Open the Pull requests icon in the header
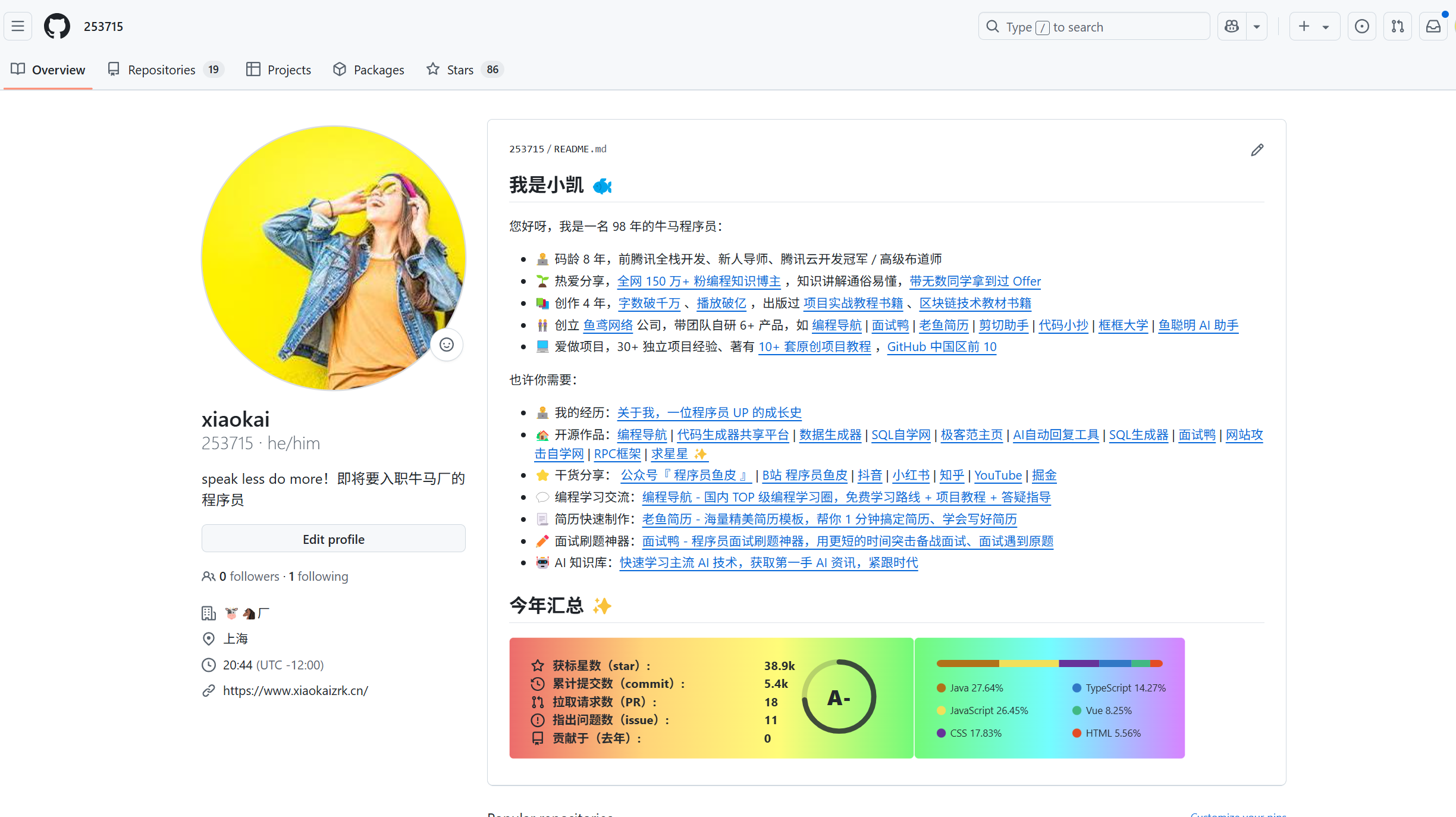The image size is (1456, 817). [x=1398, y=26]
